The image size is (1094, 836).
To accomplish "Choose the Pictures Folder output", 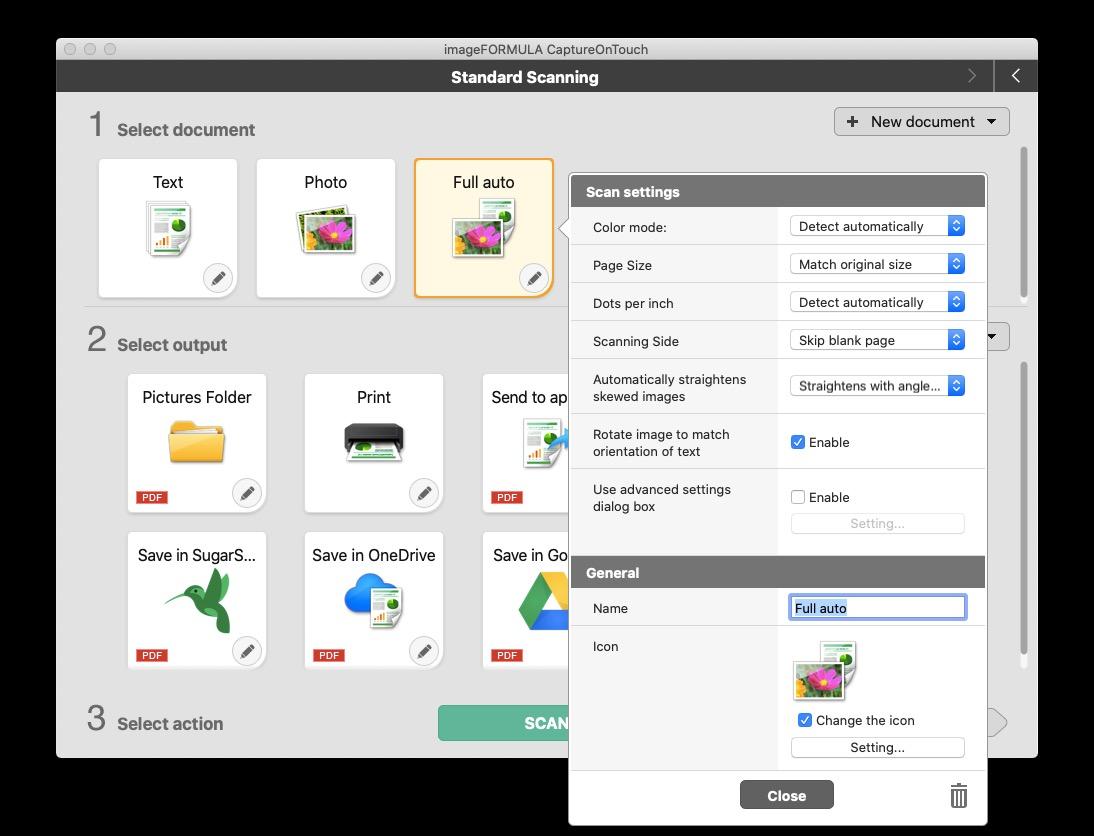I will [x=197, y=443].
